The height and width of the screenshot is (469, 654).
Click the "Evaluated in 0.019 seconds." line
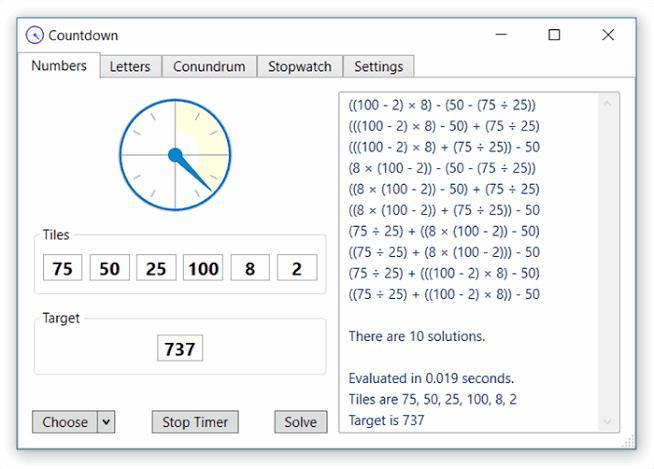click(431, 378)
